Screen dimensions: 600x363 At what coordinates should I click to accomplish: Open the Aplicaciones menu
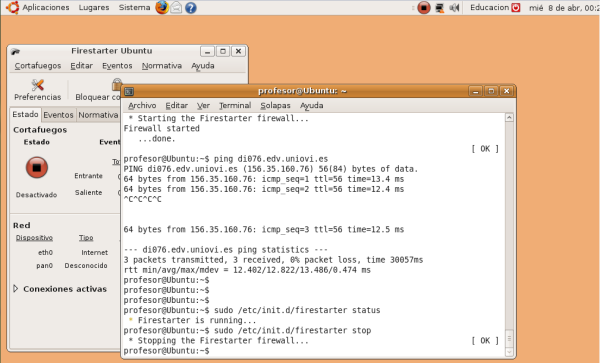[x=46, y=7]
